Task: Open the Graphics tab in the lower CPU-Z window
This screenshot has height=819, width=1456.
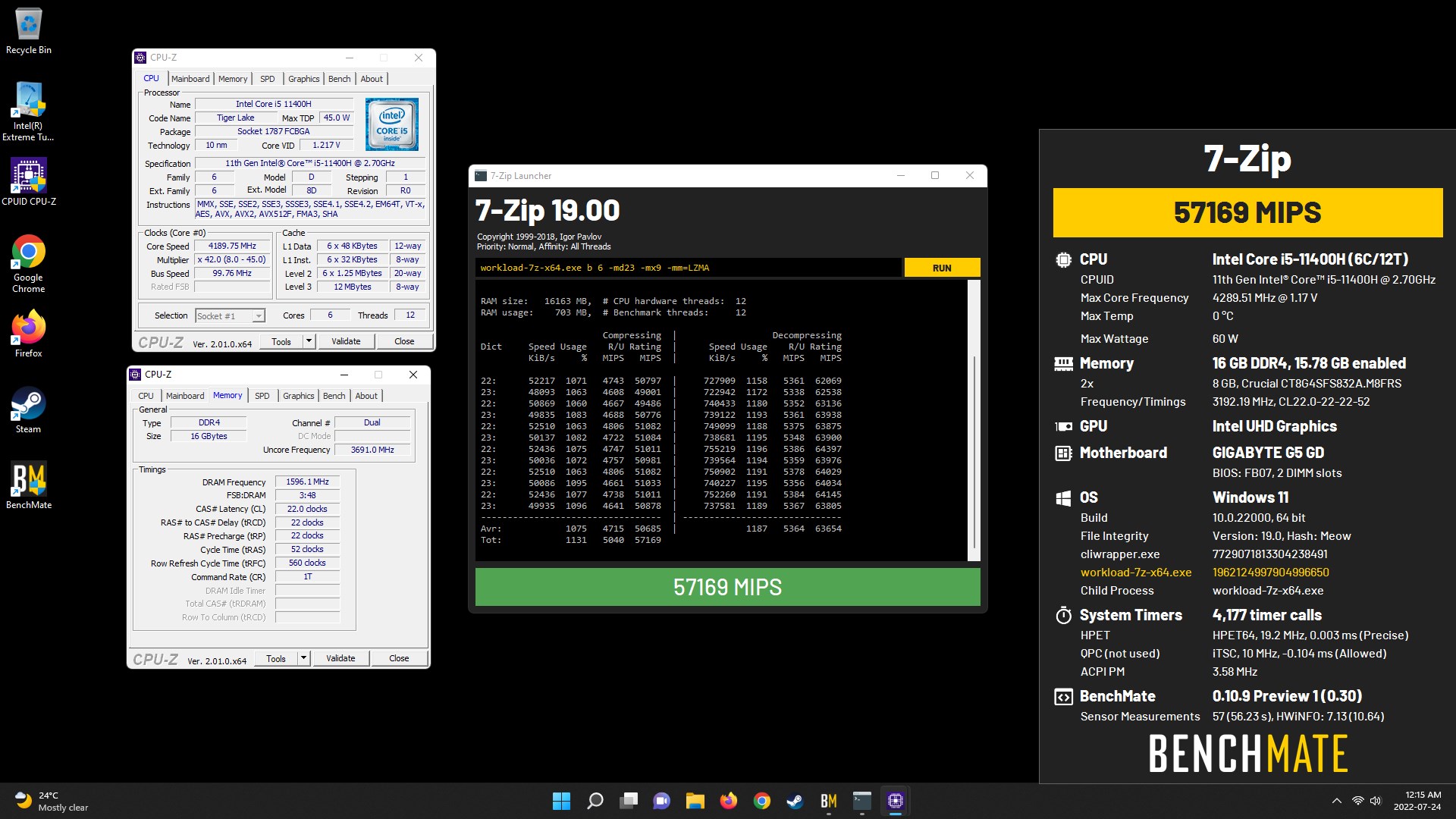Action: click(x=298, y=396)
